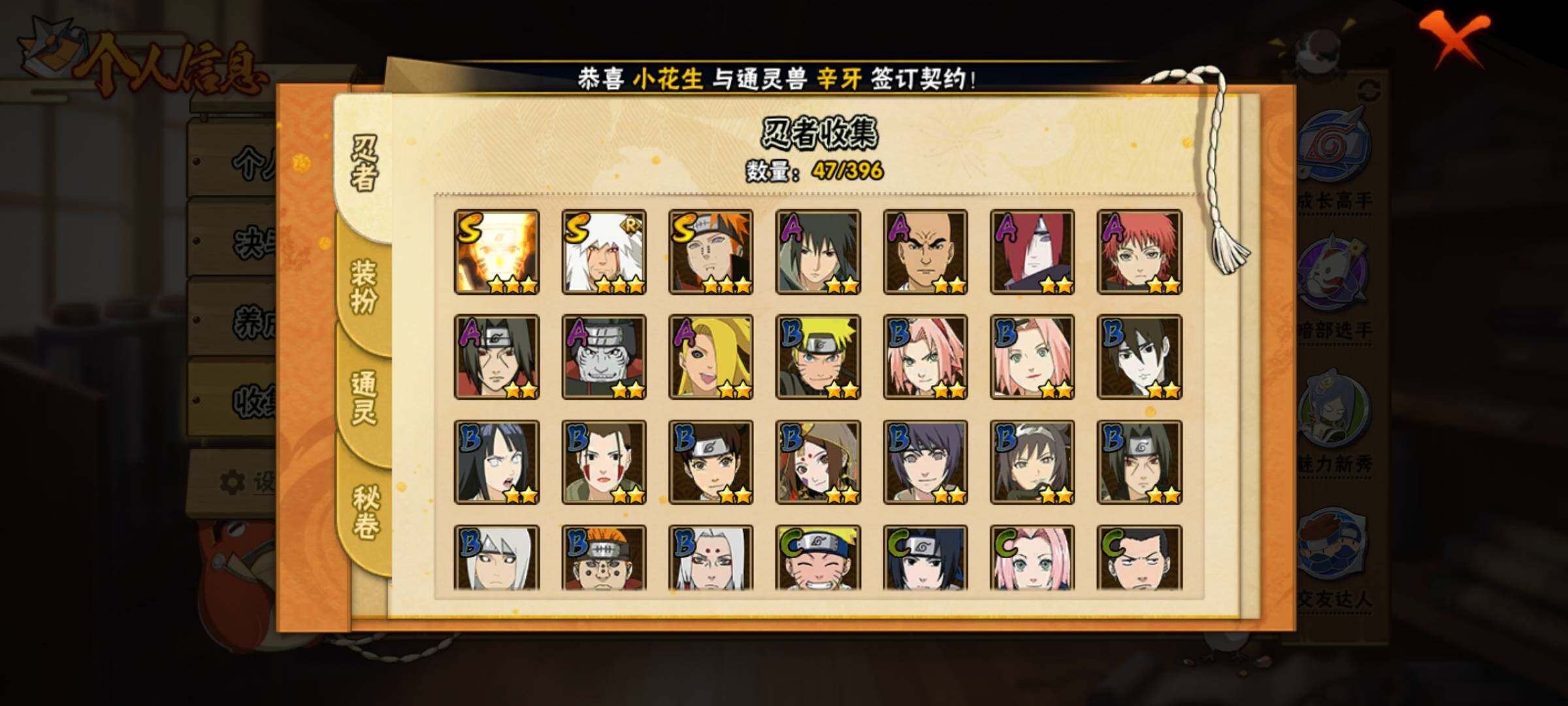Choose the B-rank Naruto portrait
Image resolution: width=1568 pixels, height=706 pixels.
tap(818, 357)
